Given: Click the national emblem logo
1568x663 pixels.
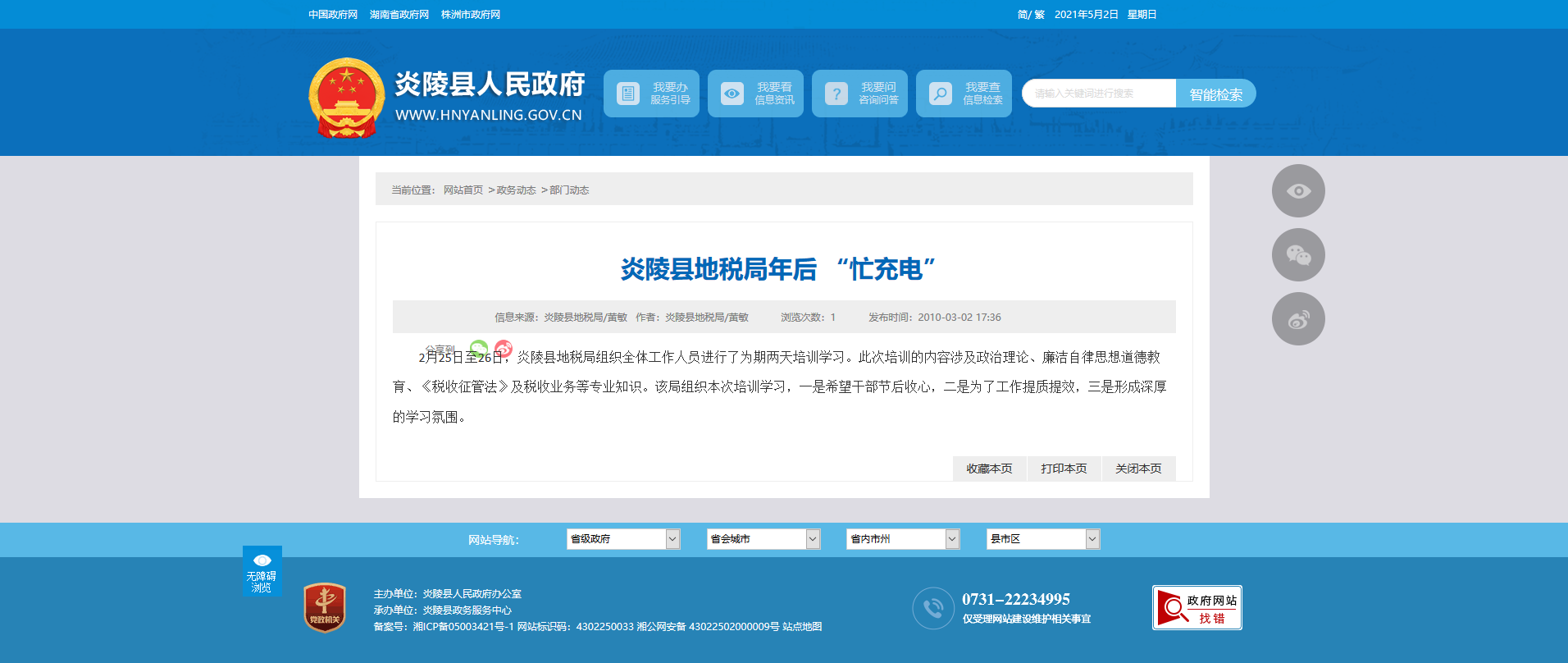Looking at the screenshot, I should coord(346,98).
